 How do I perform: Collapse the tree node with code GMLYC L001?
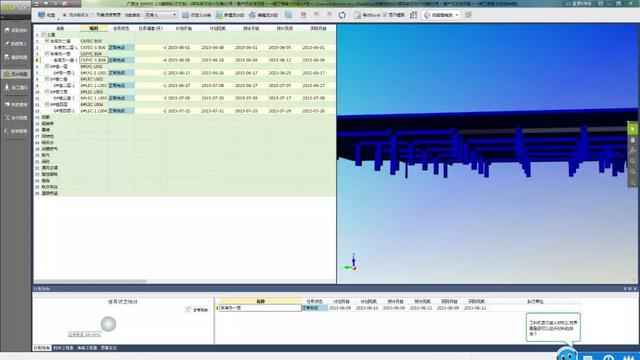[47, 66]
